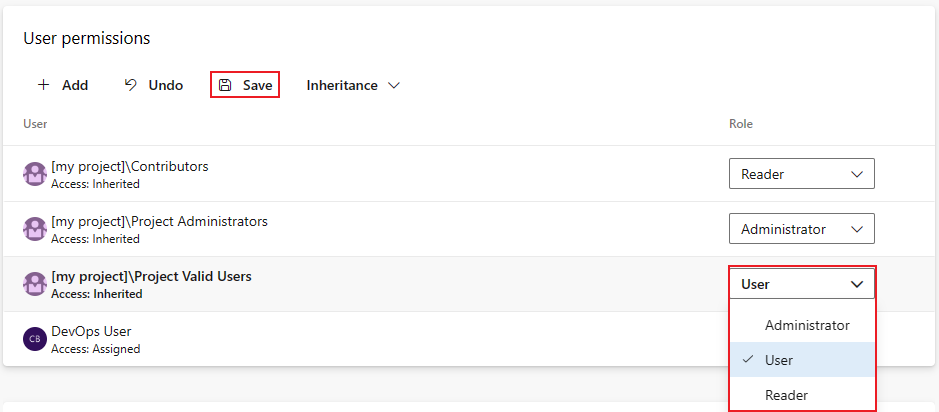Click the Save button label
Screen dimensions: 939x412
(258, 85)
